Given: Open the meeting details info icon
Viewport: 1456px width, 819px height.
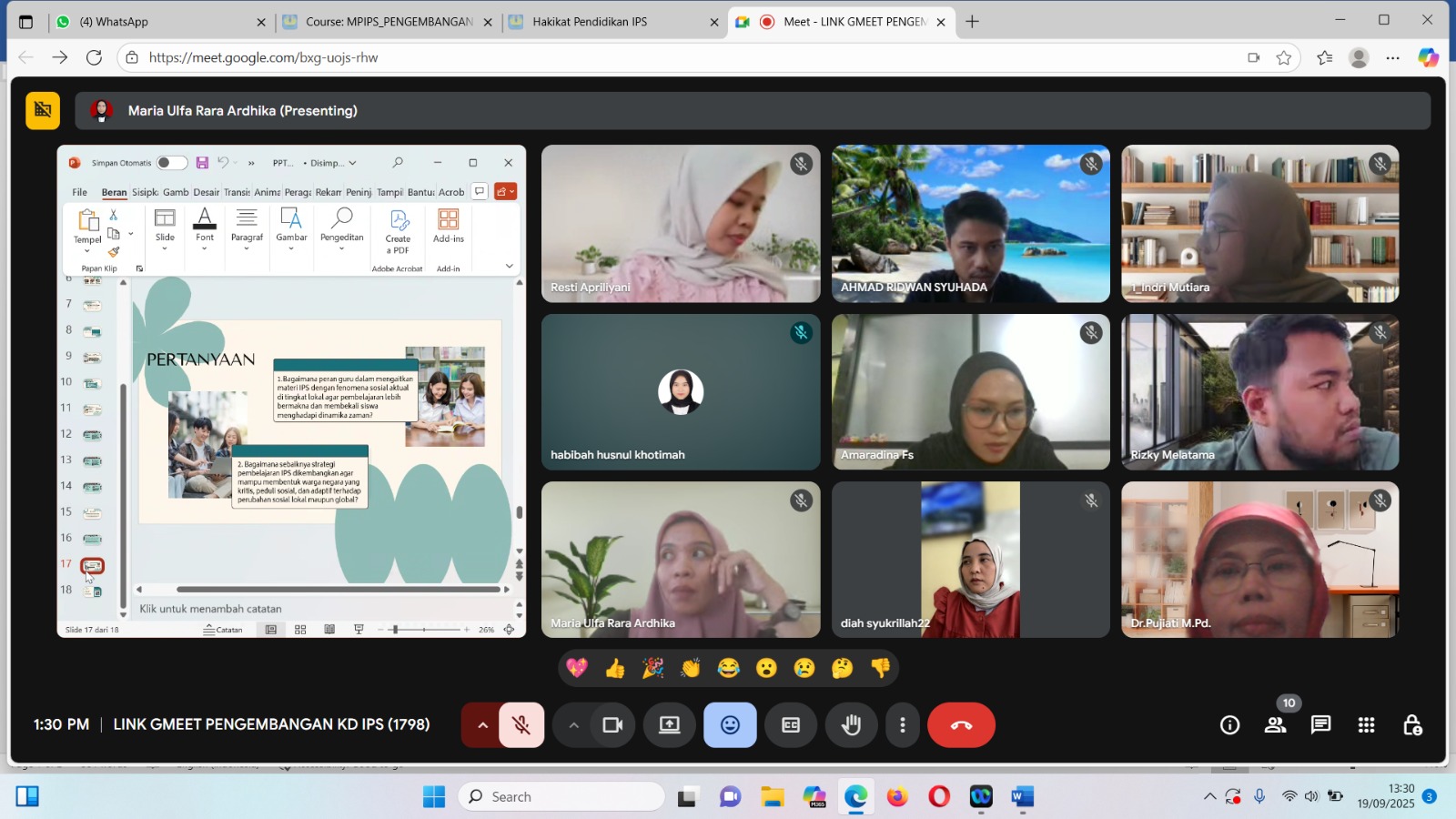Looking at the screenshot, I should [x=1229, y=725].
